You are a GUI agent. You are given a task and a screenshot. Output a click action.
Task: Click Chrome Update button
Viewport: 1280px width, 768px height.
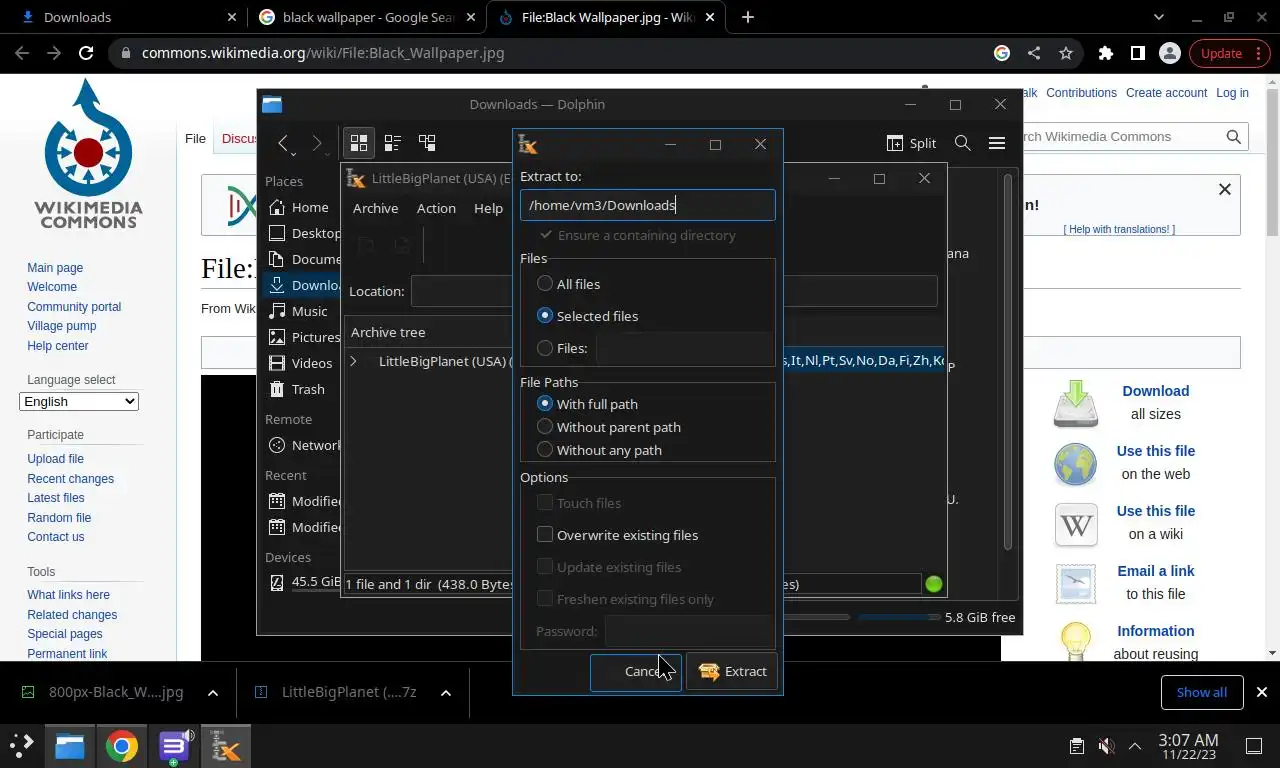tap(1229, 53)
